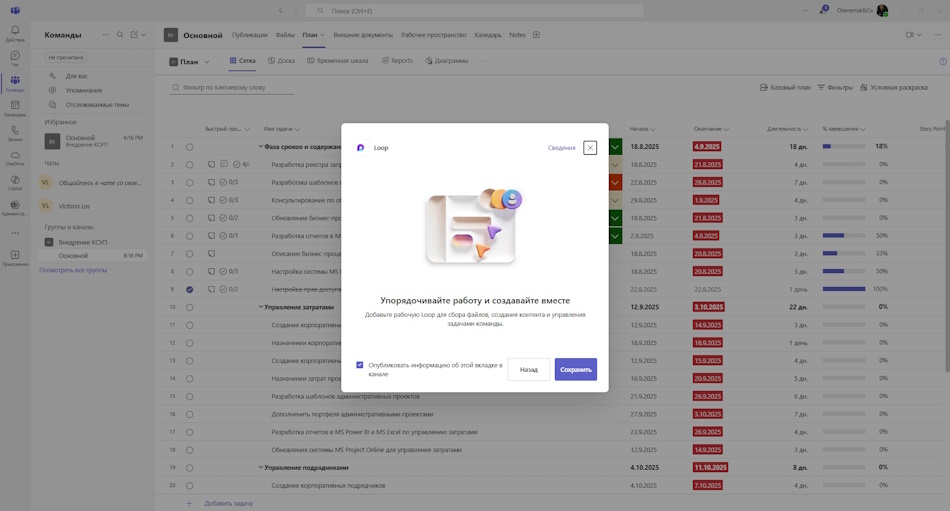This screenshot has width=950, height=511.
Task: Open Chat from the left rail
Action: tap(15, 58)
